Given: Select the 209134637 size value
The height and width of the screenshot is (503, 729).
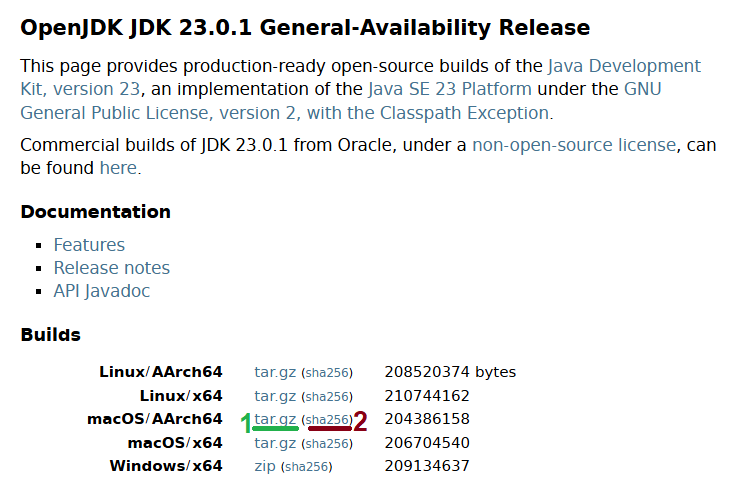Looking at the screenshot, I should click(427, 466).
